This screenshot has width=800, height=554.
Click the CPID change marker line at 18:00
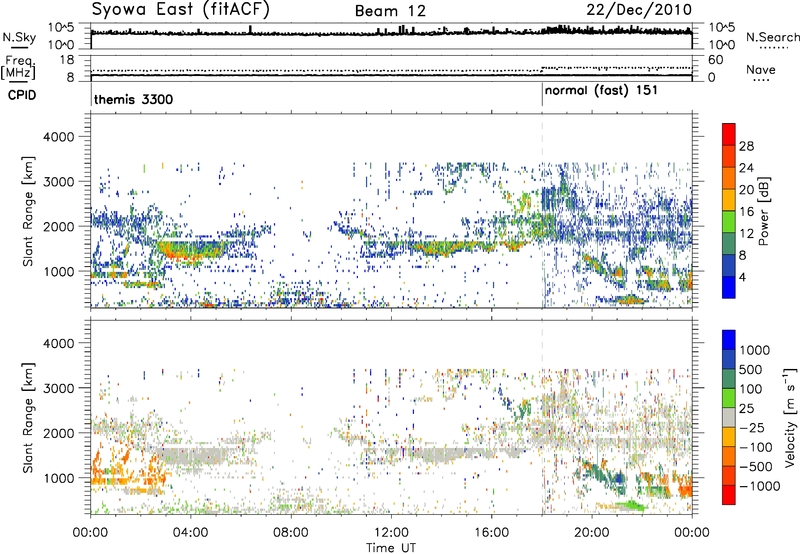[542, 95]
